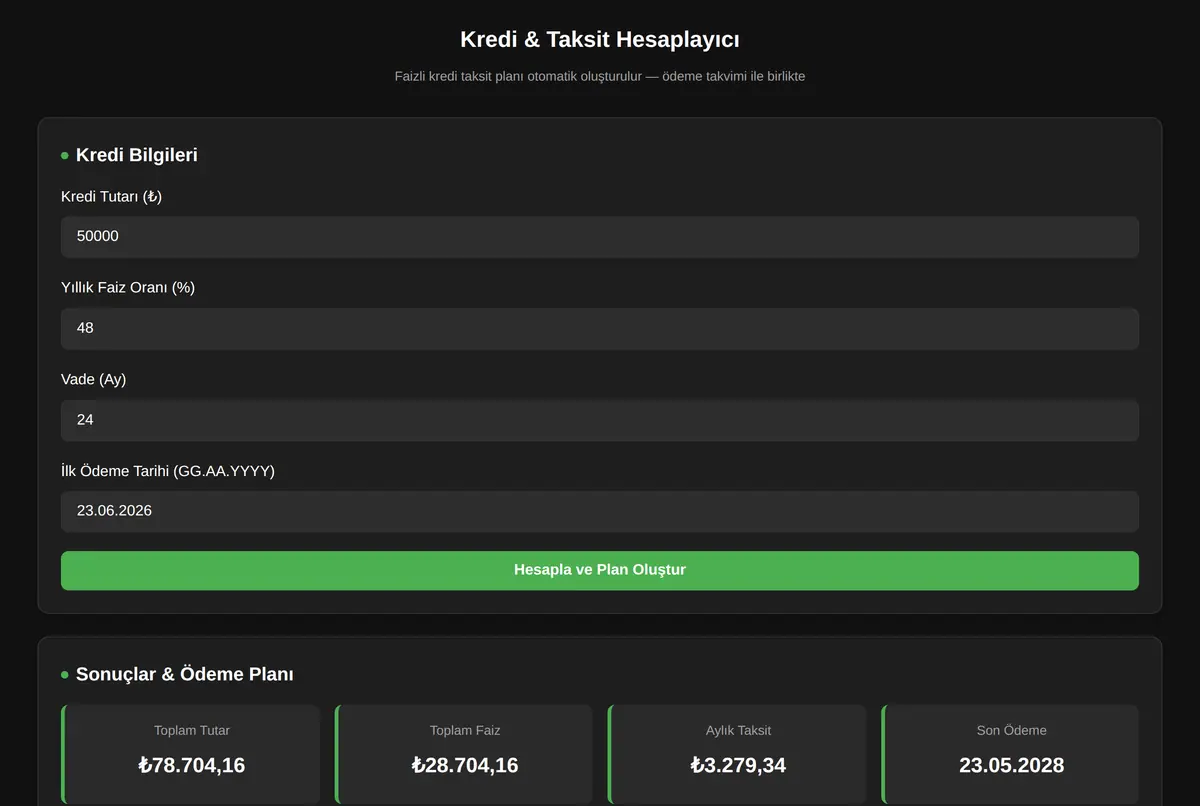Click the Aylık Taksit card label
This screenshot has width=1200, height=806.
(738, 730)
